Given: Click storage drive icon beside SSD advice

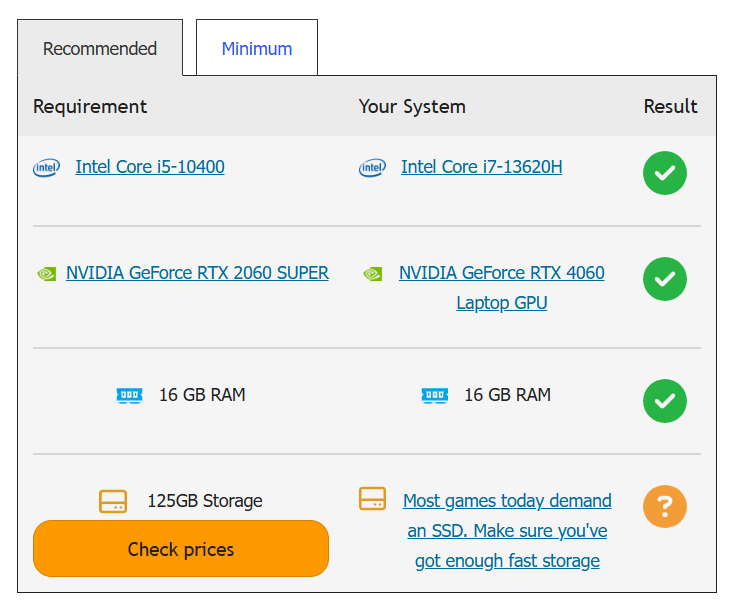Looking at the screenshot, I should click(372, 499).
